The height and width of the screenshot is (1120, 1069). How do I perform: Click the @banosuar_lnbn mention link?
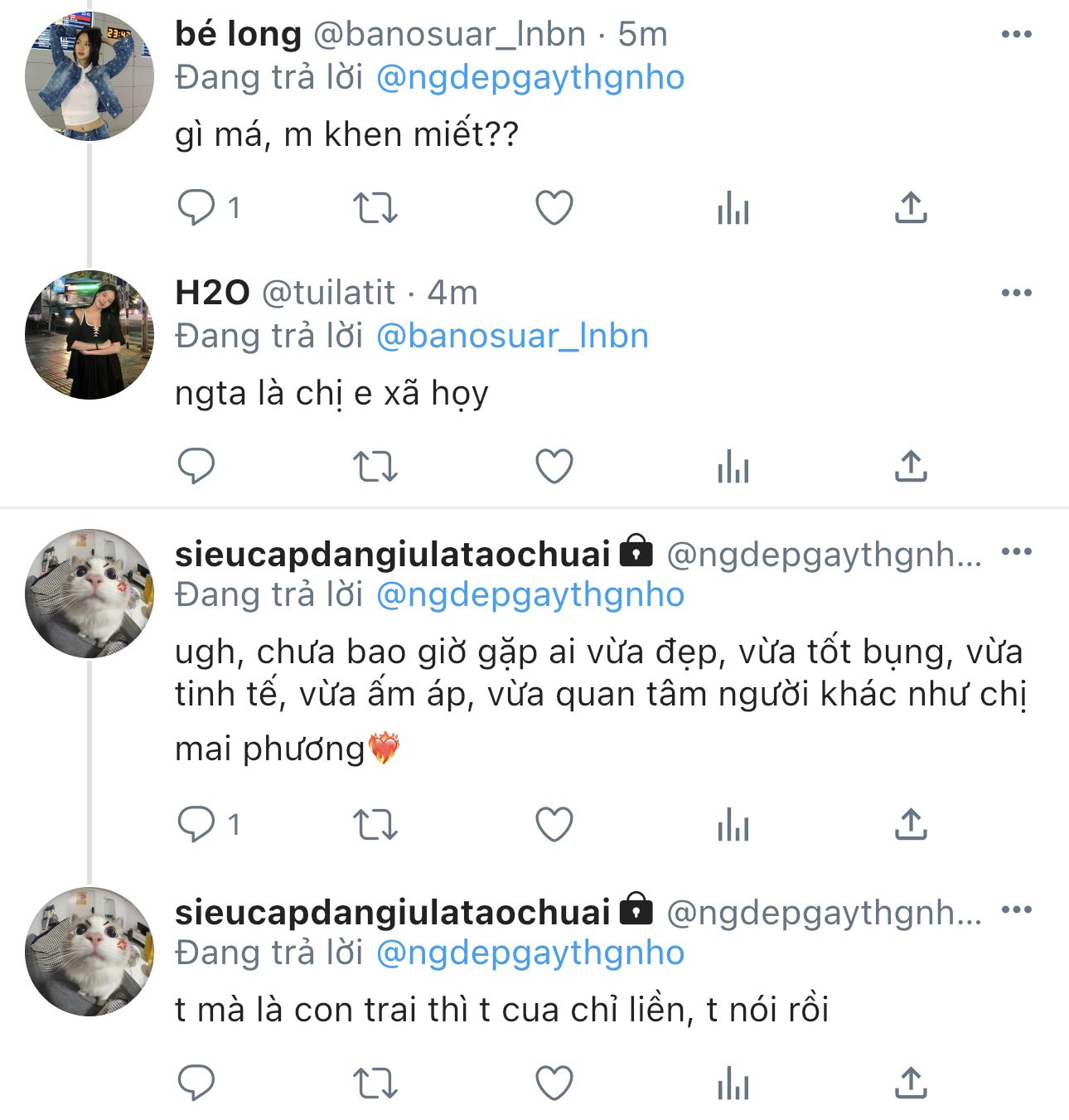(512, 336)
